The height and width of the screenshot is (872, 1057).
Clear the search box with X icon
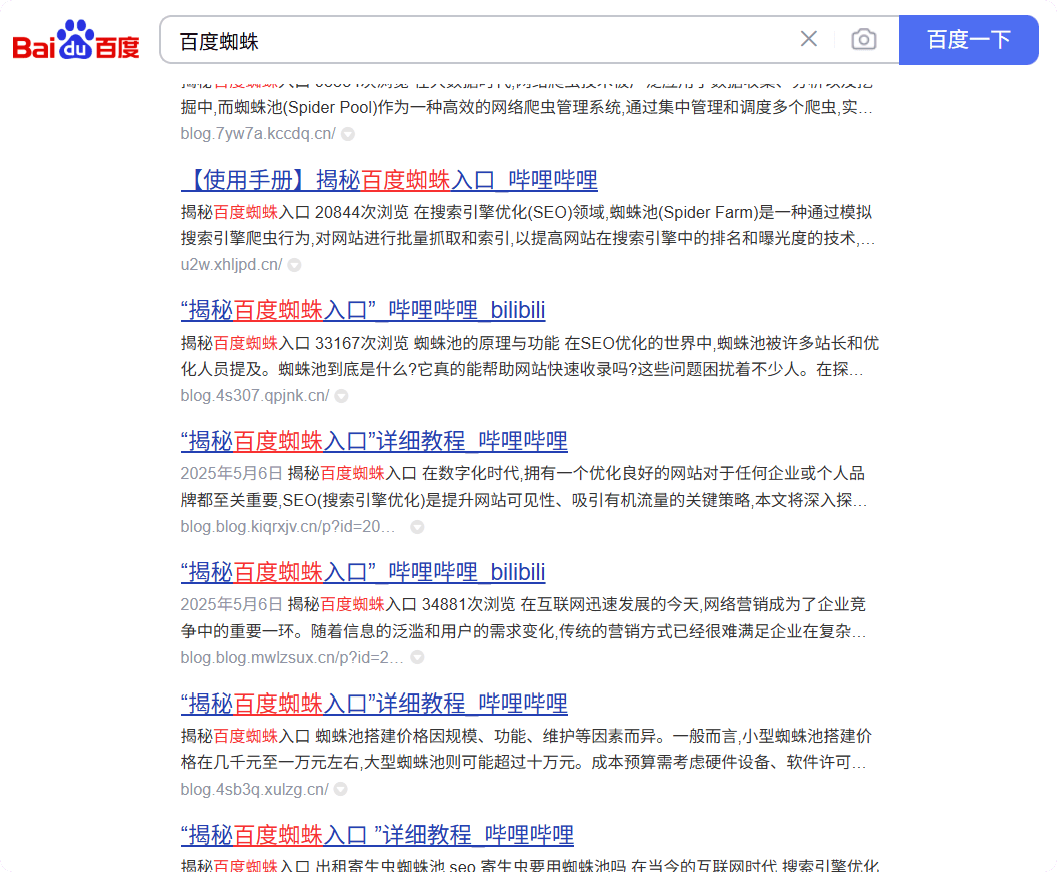pyautogui.click(x=809, y=39)
